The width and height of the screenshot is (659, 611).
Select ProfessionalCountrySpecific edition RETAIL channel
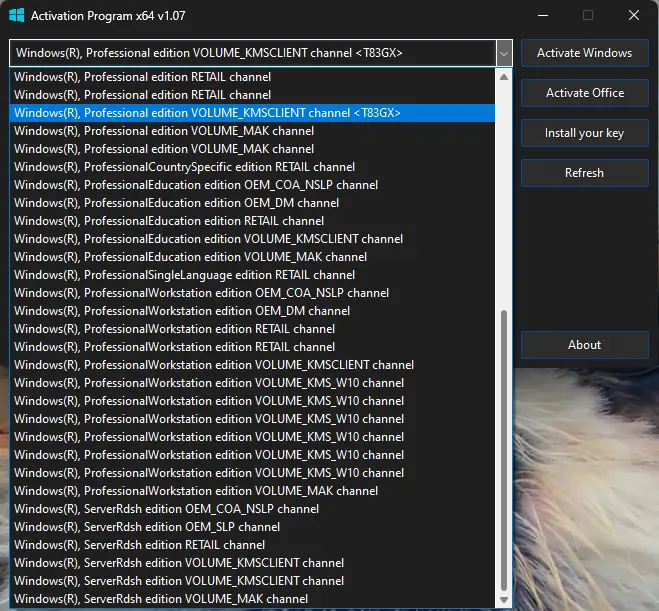(252, 167)
